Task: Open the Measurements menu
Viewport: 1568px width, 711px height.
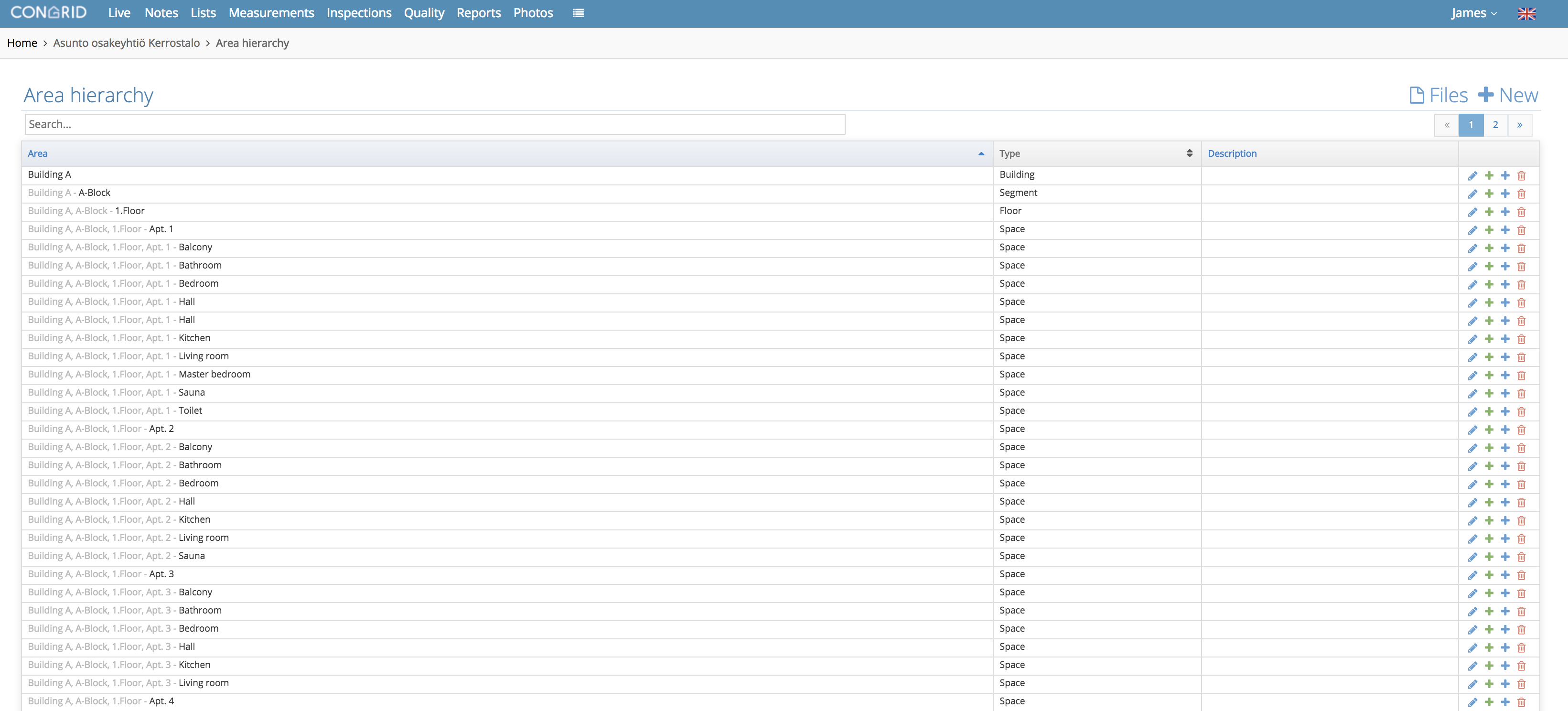Action: pyautogui.click(x=271, y=13)
